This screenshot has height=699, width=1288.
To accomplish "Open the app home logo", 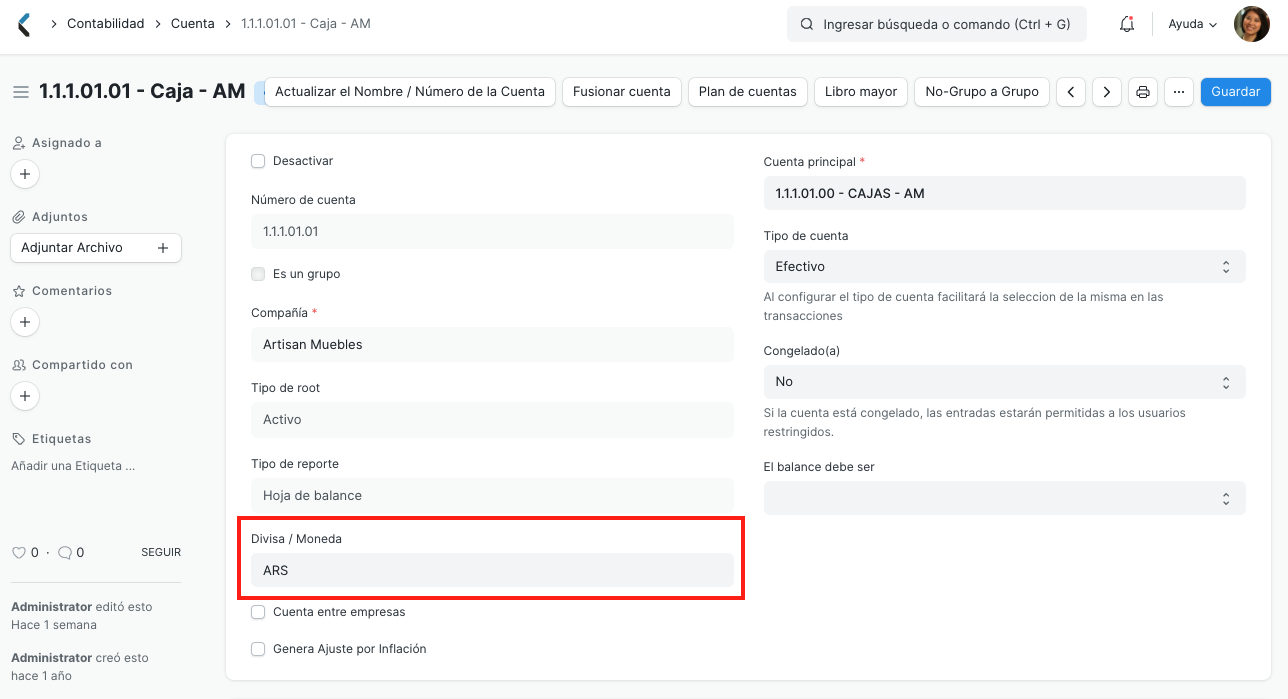I will coord(24,24).
